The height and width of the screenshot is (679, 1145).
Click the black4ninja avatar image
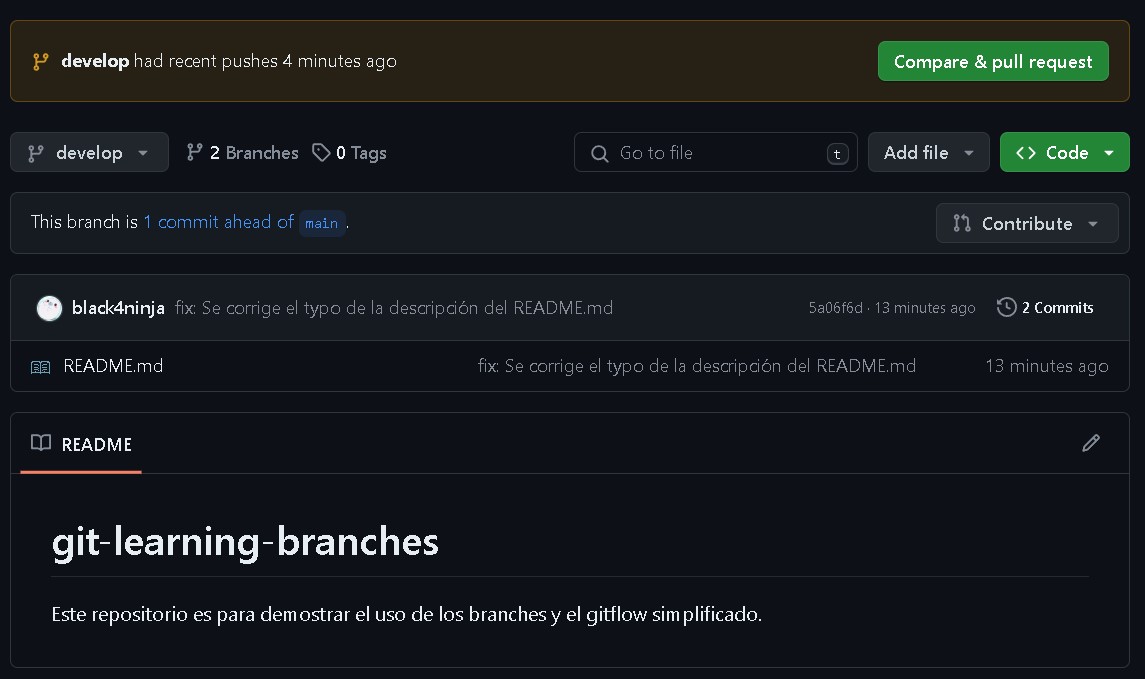pos(49,308)
